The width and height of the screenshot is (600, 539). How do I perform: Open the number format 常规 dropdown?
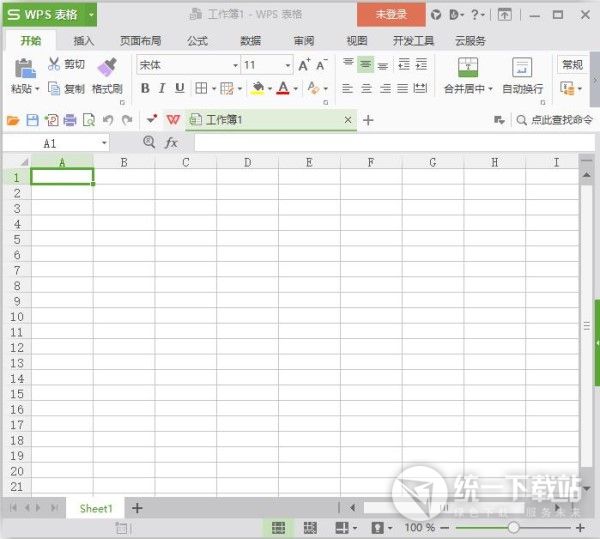[572, 65]
